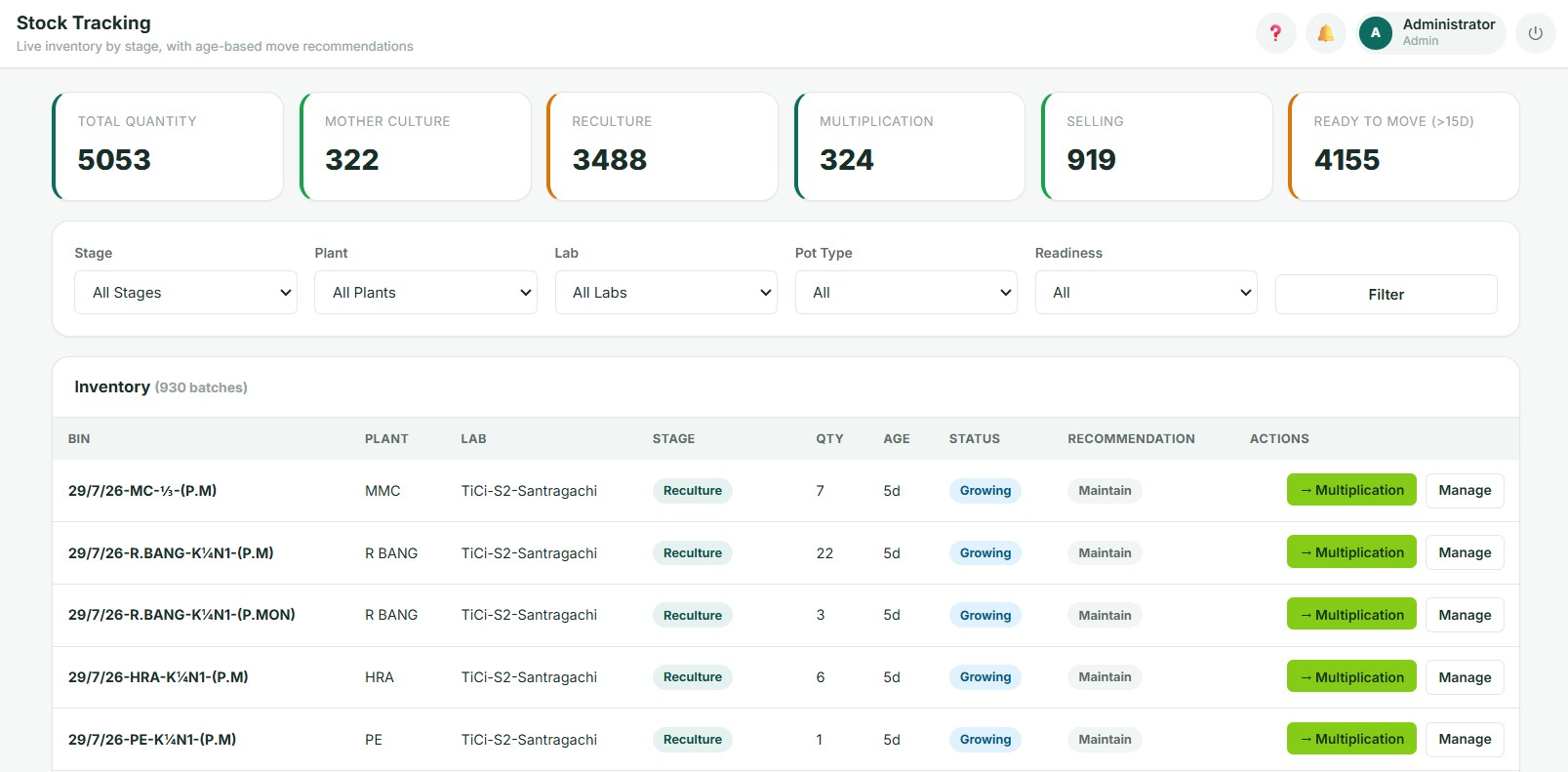Click the ACTIONS column header

pos(1279,439)
